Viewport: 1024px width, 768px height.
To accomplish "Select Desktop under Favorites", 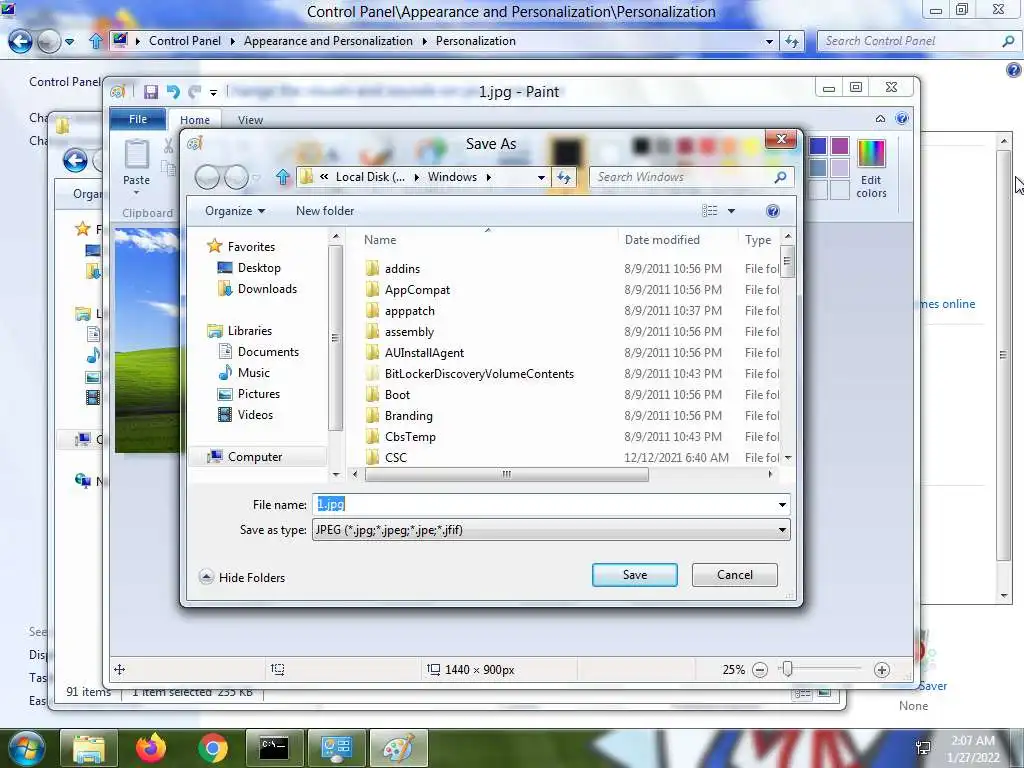I will [259, 268].
